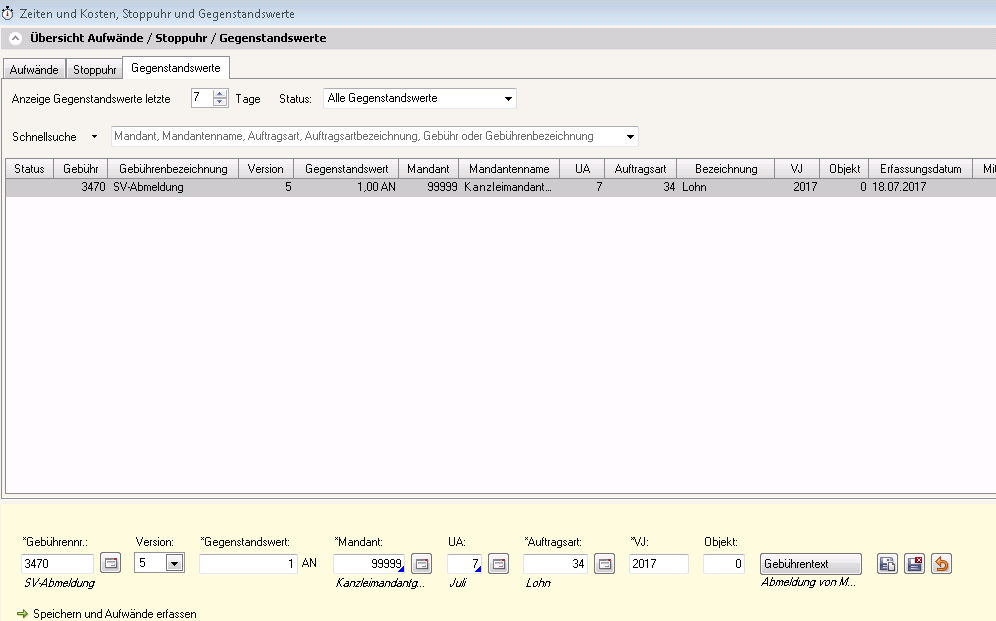Sort by the Auftragsart column header

click(640, 169)
